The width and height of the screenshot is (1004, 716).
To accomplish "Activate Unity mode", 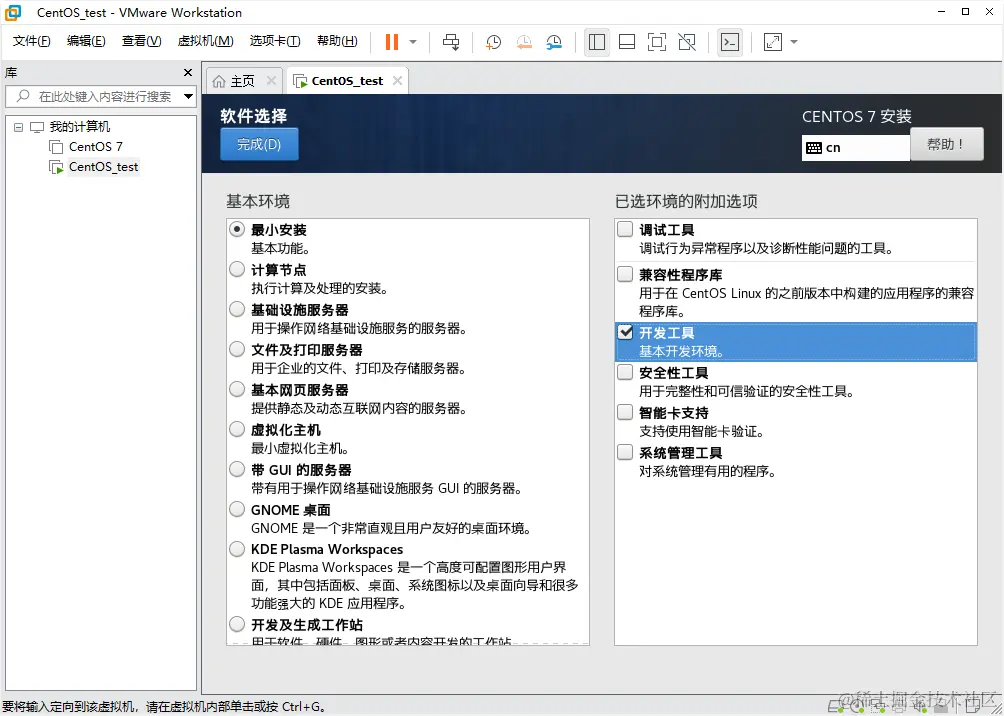I will [684, 42].
